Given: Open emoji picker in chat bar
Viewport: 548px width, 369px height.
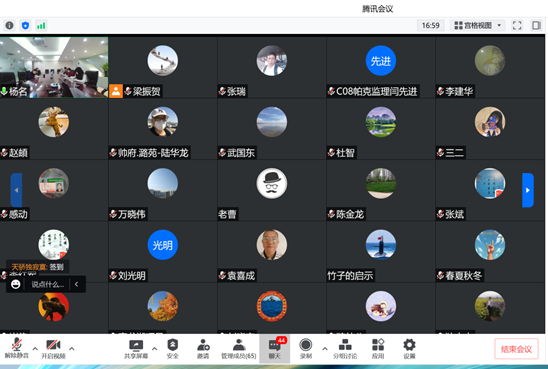Looking at the screenshot, I should point(15,284).
